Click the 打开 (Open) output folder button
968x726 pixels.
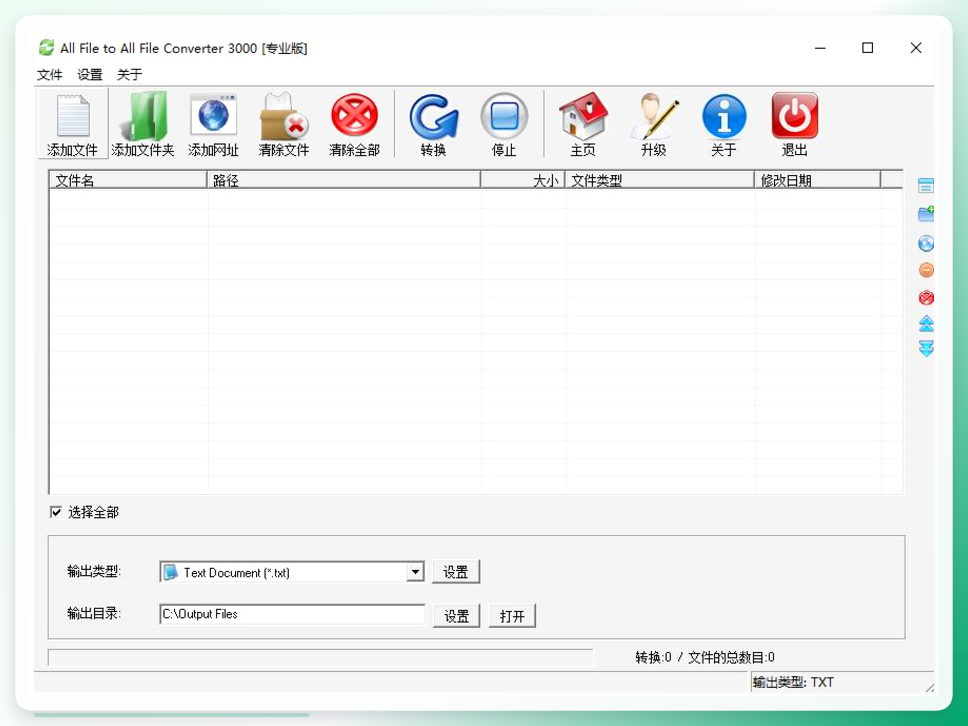(512, 615)
